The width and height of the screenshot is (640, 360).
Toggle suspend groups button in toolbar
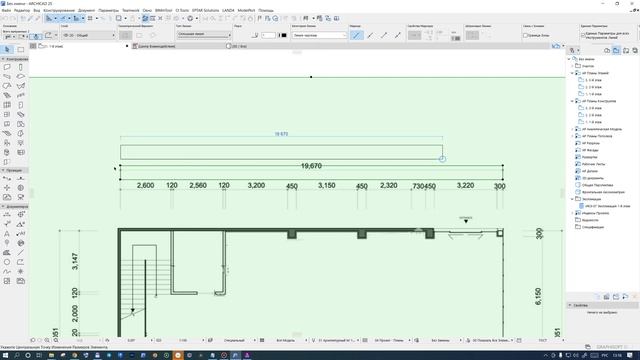pos(145,18)
